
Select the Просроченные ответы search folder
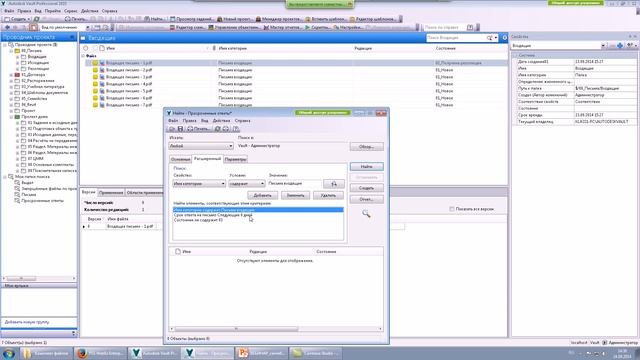[42, 201]
